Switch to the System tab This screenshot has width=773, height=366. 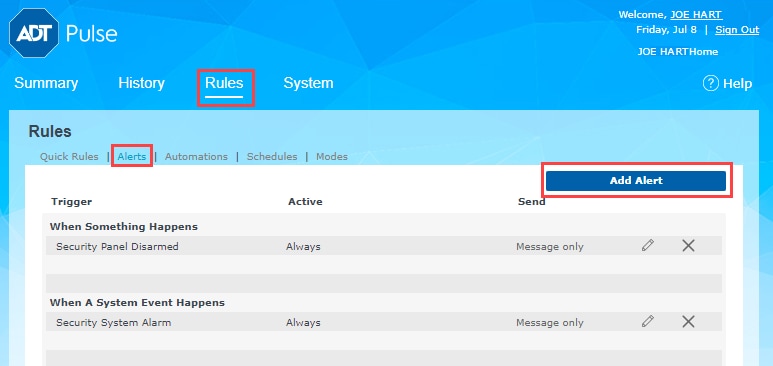coord(308,83)
